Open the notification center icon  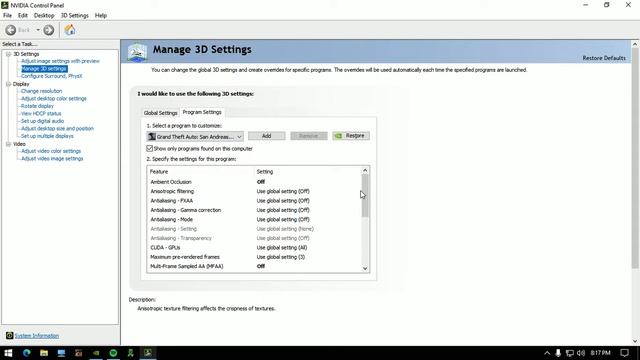click(x=625, y=353)
